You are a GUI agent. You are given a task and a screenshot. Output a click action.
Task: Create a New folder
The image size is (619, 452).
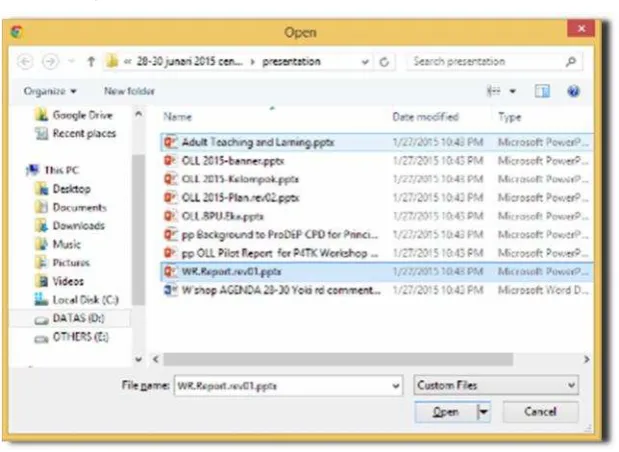coord(129,91)
